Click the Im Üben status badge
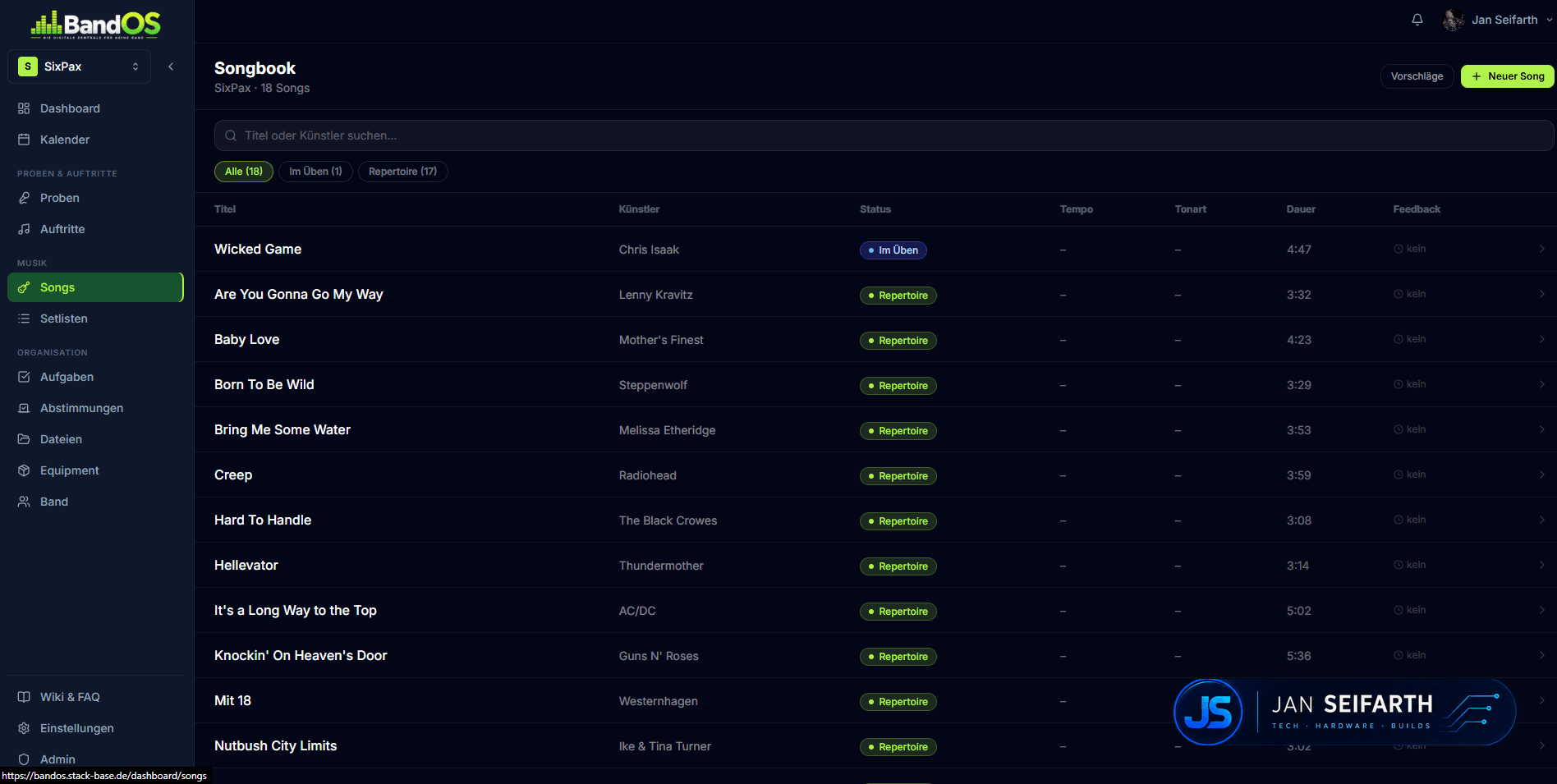1557x784 pixels. pos(893,250)
